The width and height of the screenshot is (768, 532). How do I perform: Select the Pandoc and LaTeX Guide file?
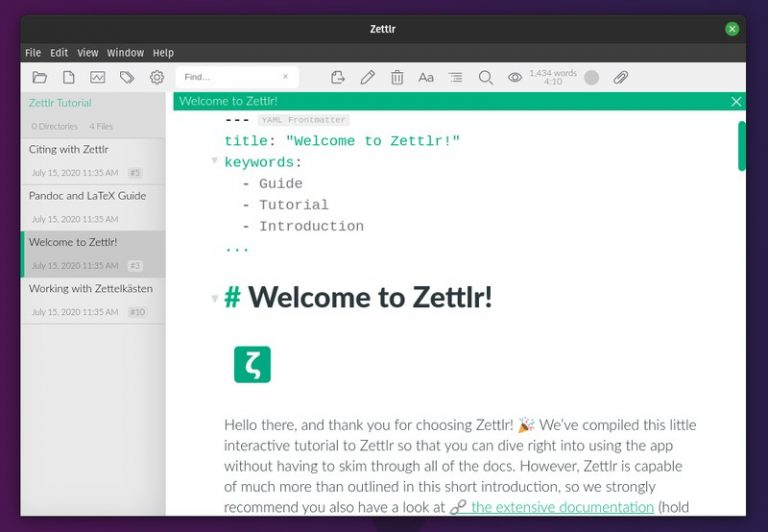87,196
